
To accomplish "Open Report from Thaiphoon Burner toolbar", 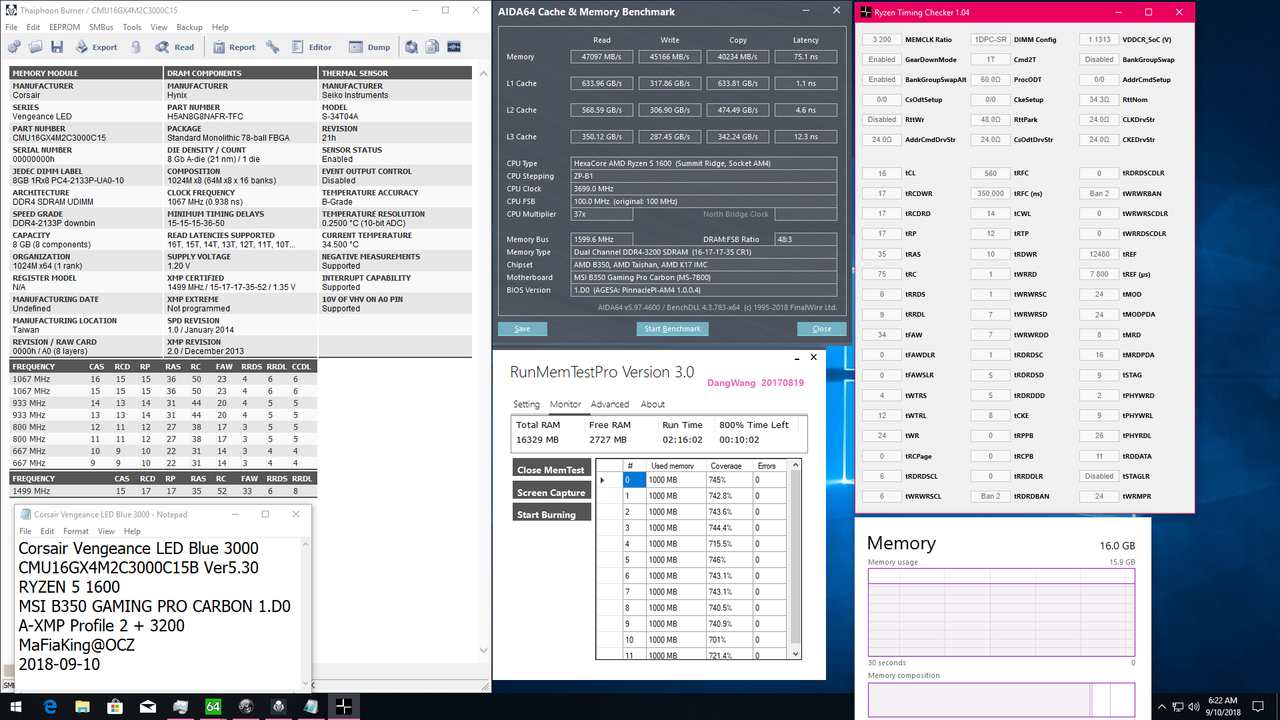I will (234, 47).
